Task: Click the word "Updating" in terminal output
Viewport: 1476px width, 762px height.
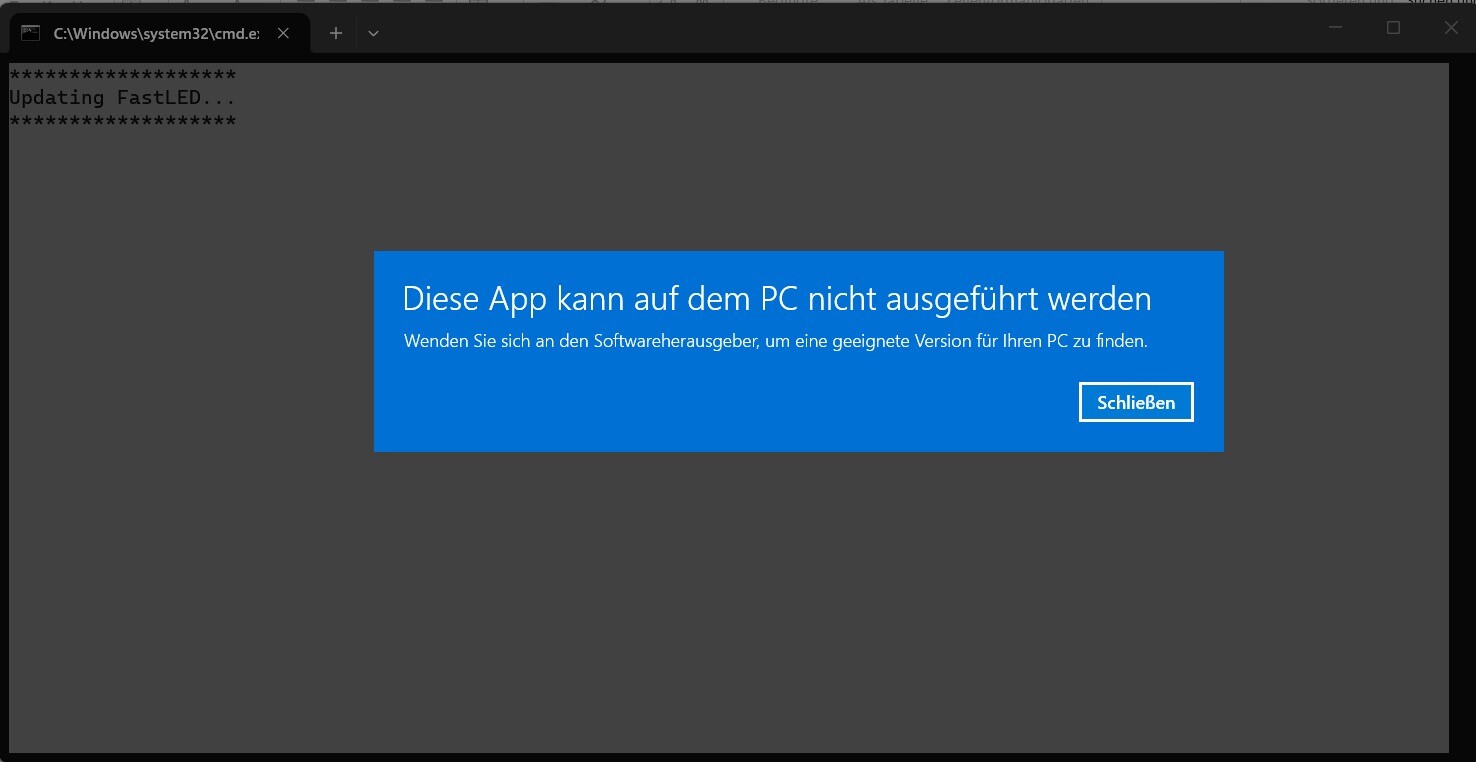Action: [56, 97]
